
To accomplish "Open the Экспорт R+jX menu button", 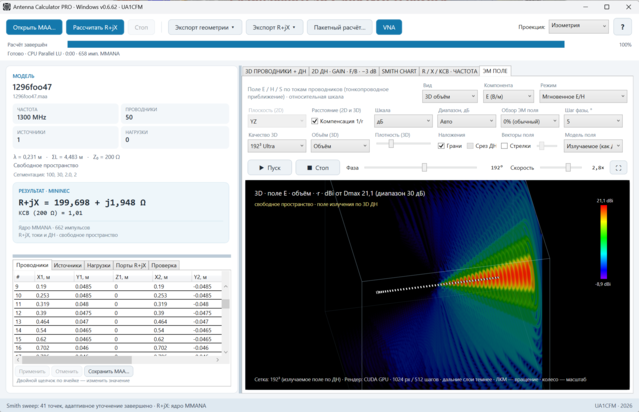I will (x=274, y=27).
